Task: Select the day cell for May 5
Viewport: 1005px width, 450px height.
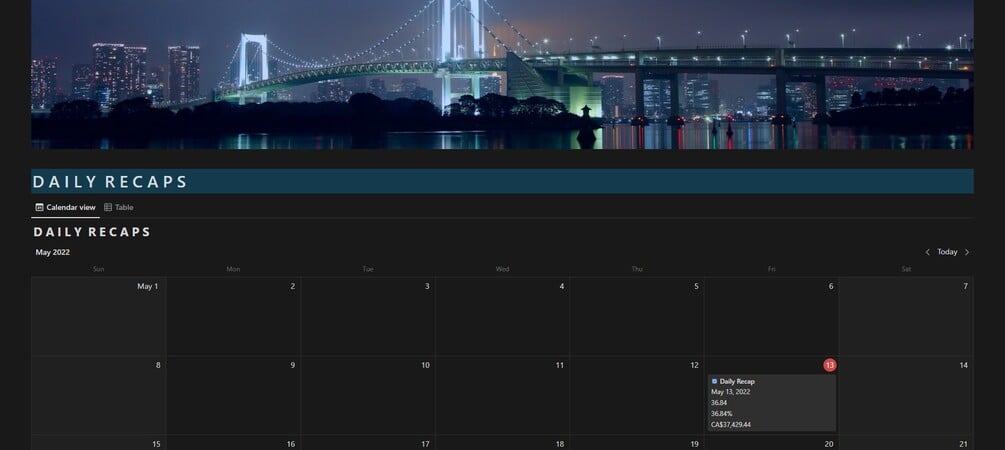Action: point(637,317)
